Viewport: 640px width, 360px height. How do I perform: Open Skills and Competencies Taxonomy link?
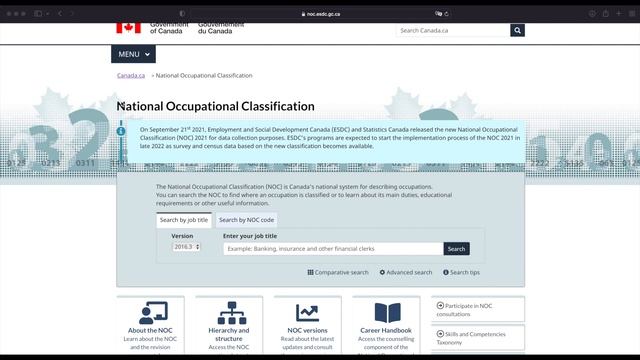click(471, 338)
